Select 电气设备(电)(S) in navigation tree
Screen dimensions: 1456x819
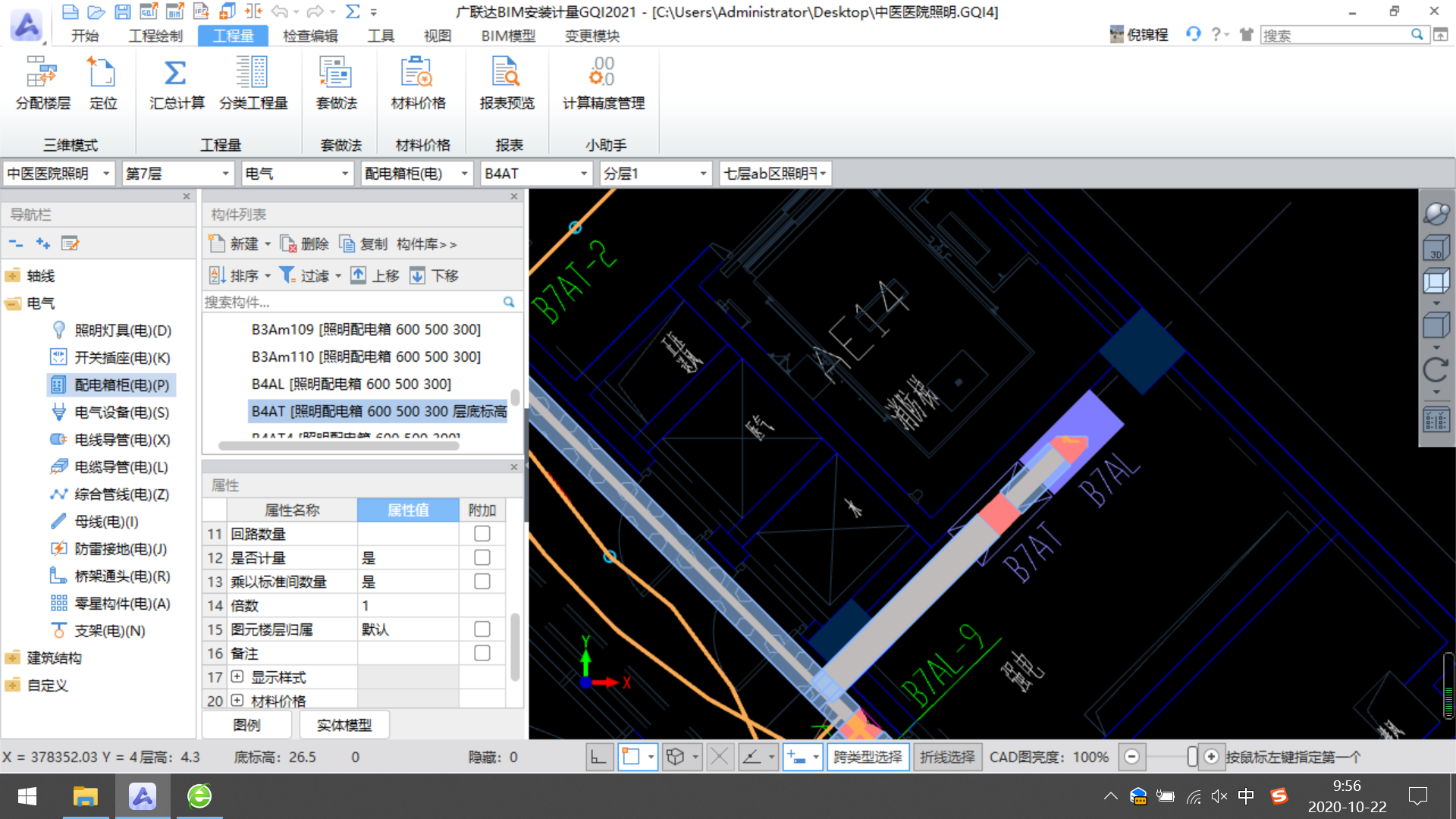click(121, 413)
